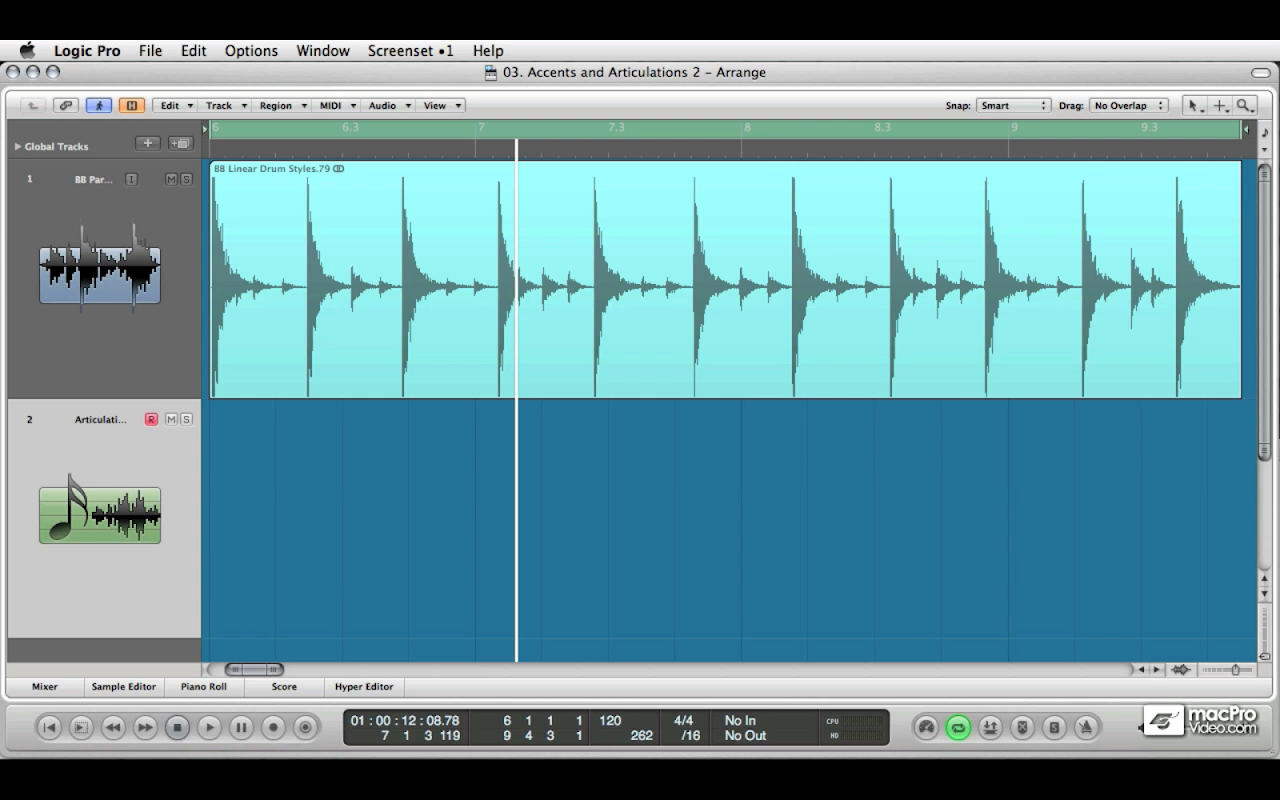The width and height of the screenshot is (1280, 800).
Task: Click the add new track plus button
Action: point(147,143)
